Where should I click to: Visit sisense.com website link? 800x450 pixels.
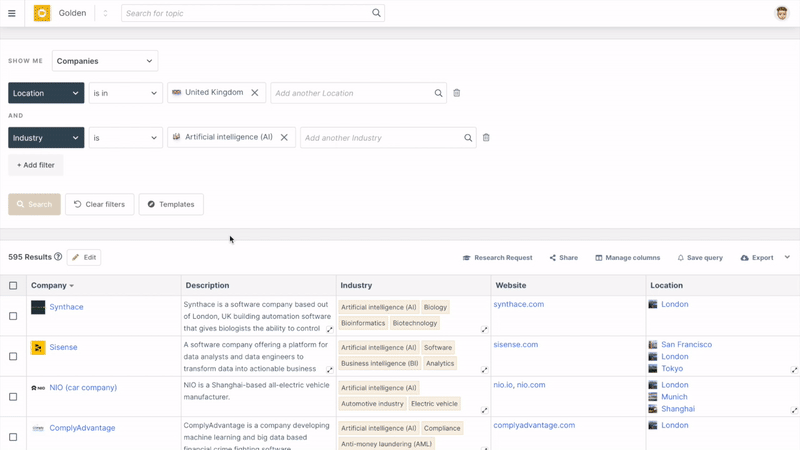click(x=515, y=344)
